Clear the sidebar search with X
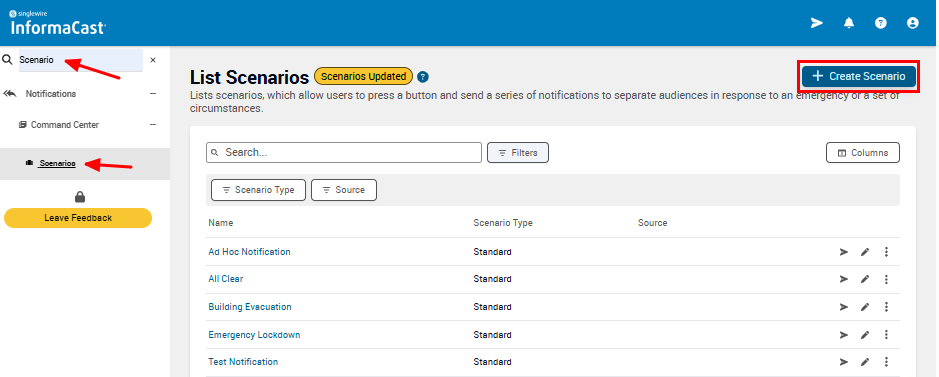The image size is (939, 377). tap(153, 60)
